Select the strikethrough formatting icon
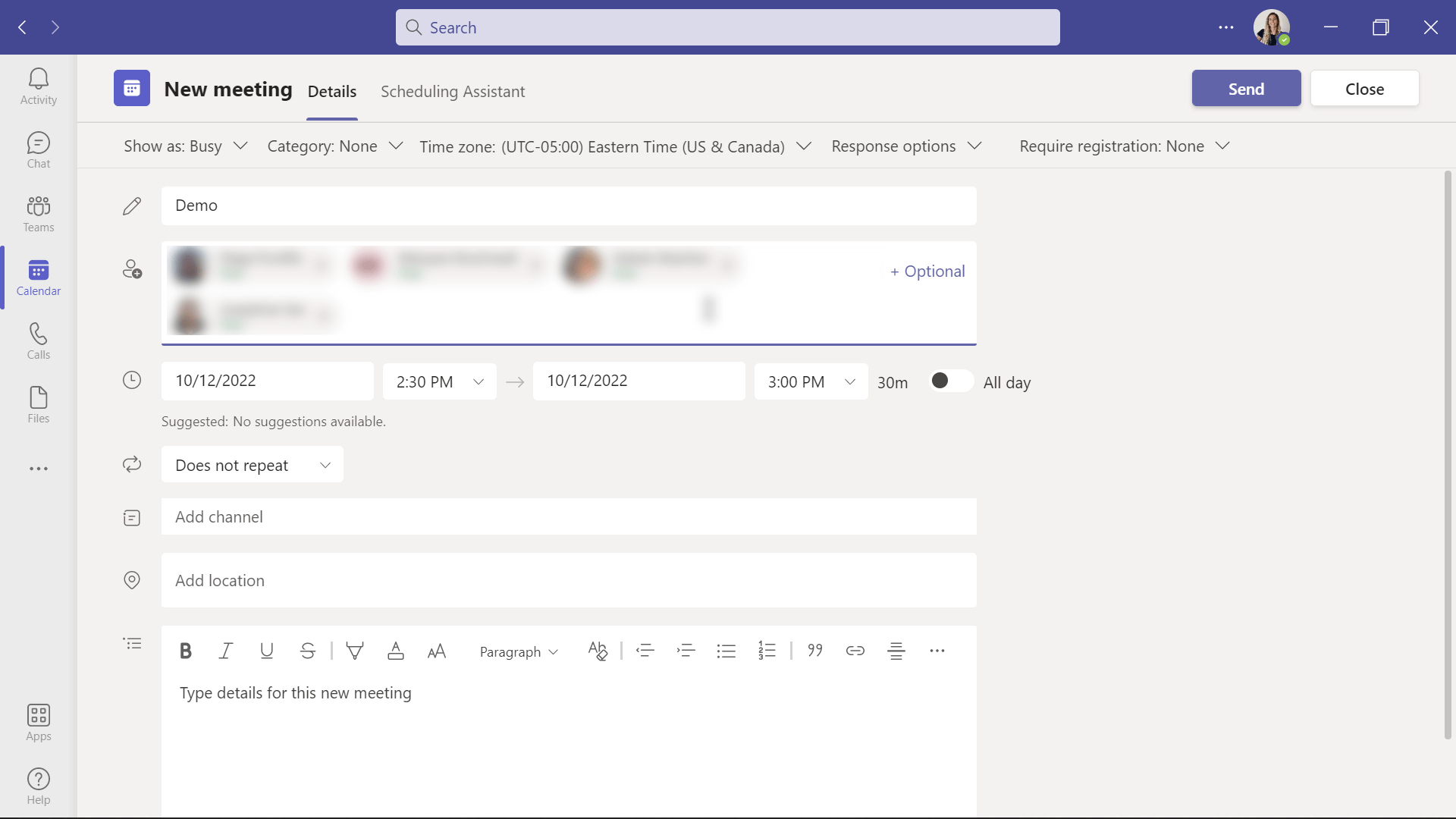The image size is (1456, 819). pos(308,651)
